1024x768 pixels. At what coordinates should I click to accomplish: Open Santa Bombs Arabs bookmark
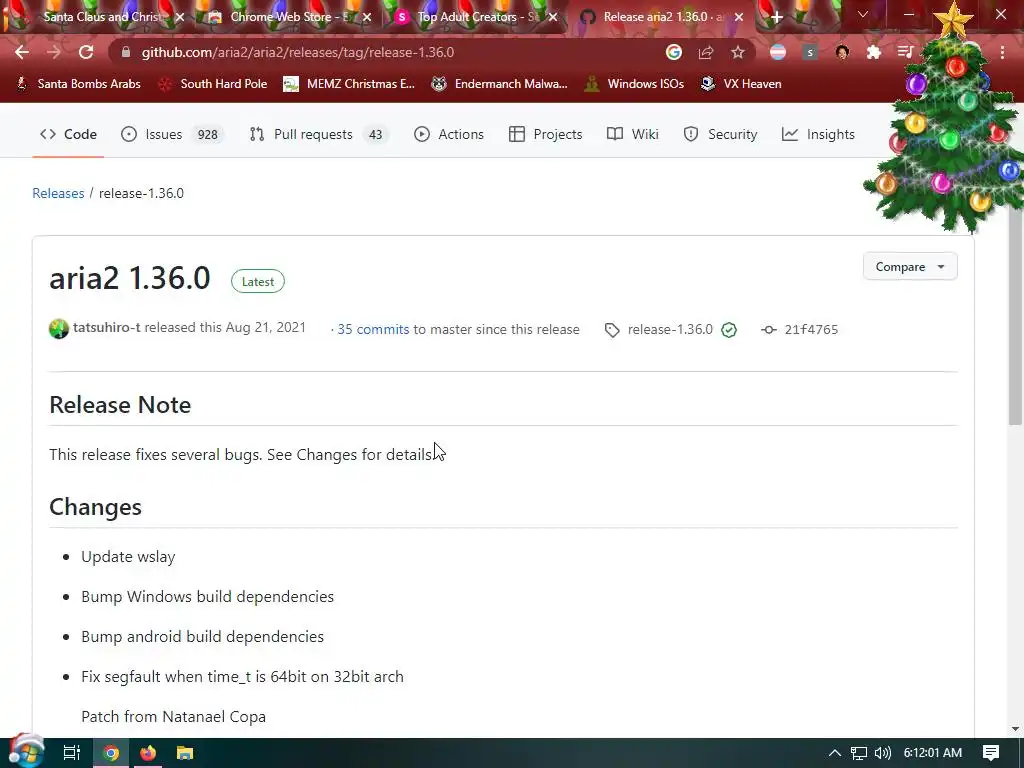(78, 84)
